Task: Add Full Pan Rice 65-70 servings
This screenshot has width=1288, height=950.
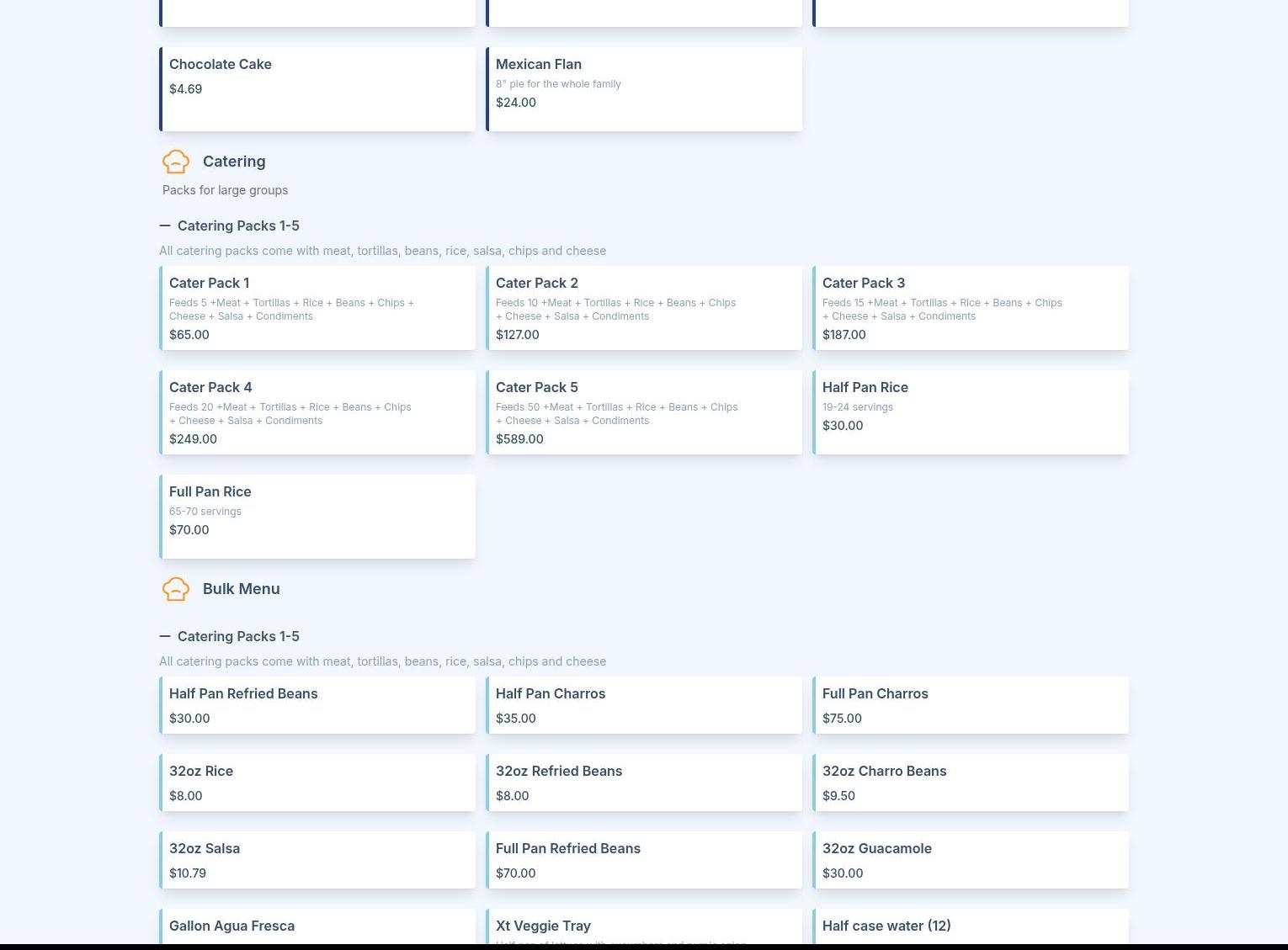Action: (317, 517)
